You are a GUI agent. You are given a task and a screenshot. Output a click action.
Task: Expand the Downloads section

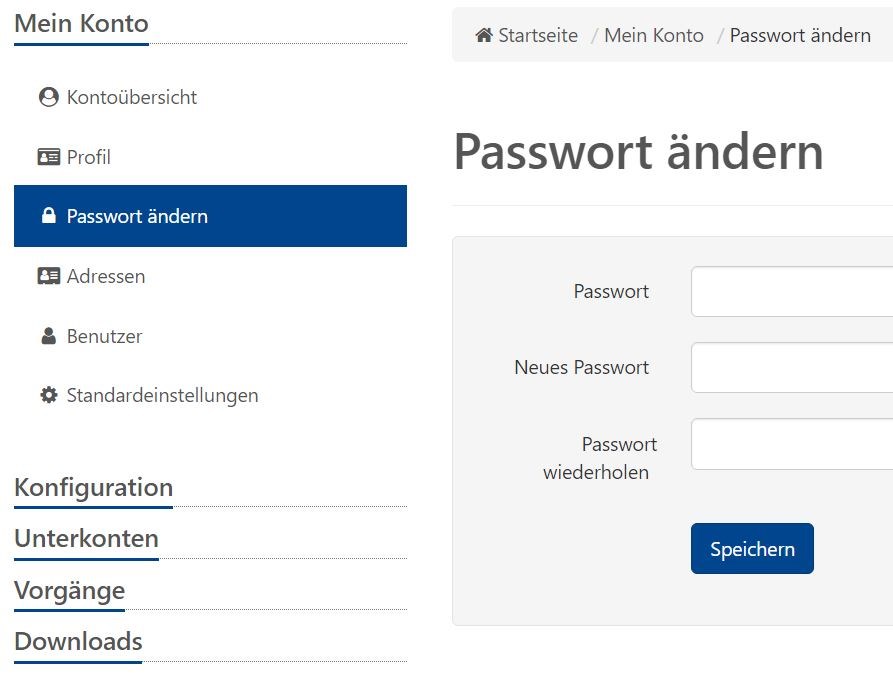[x=78, y=641]
